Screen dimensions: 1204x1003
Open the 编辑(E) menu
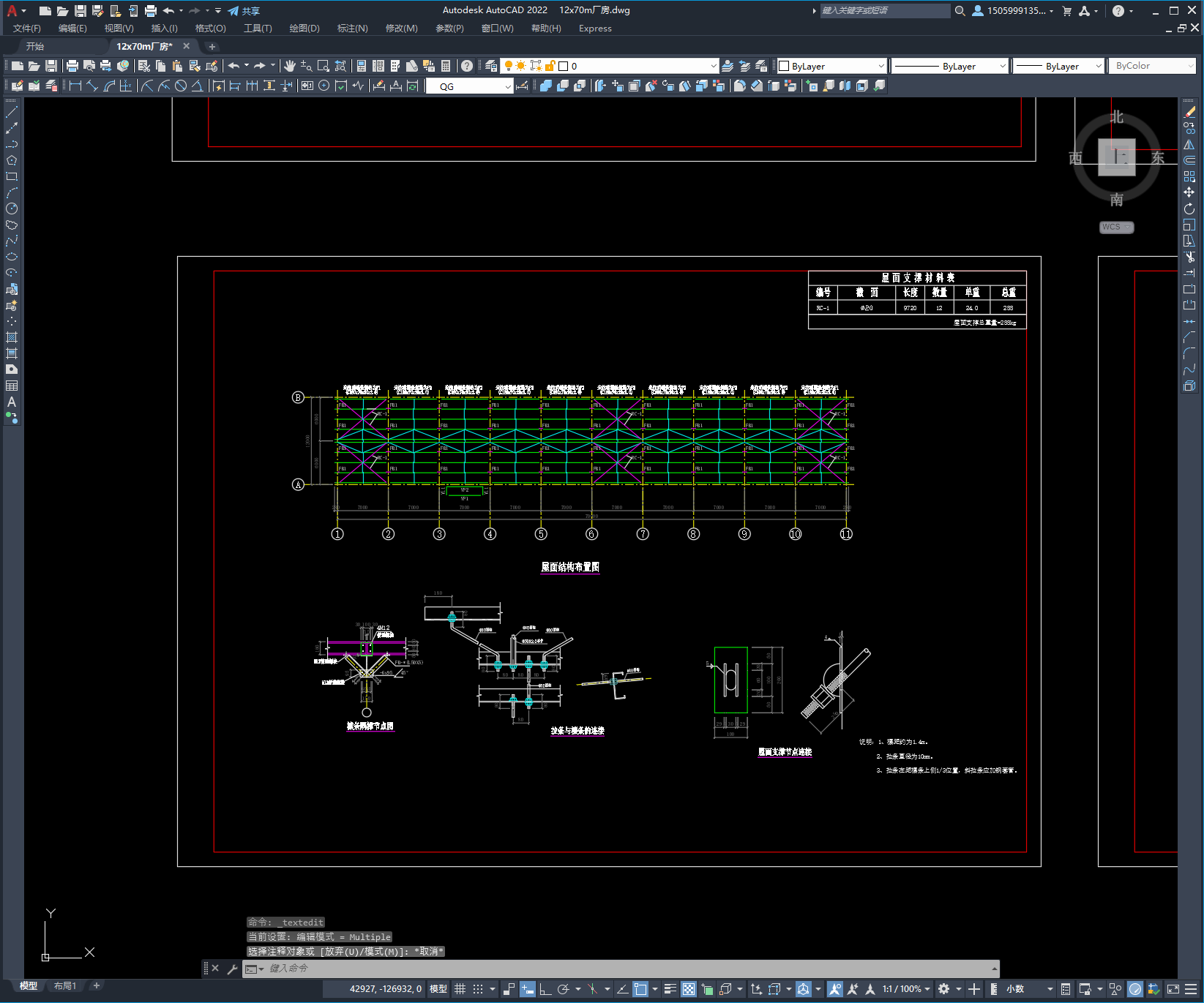[72, 29]
